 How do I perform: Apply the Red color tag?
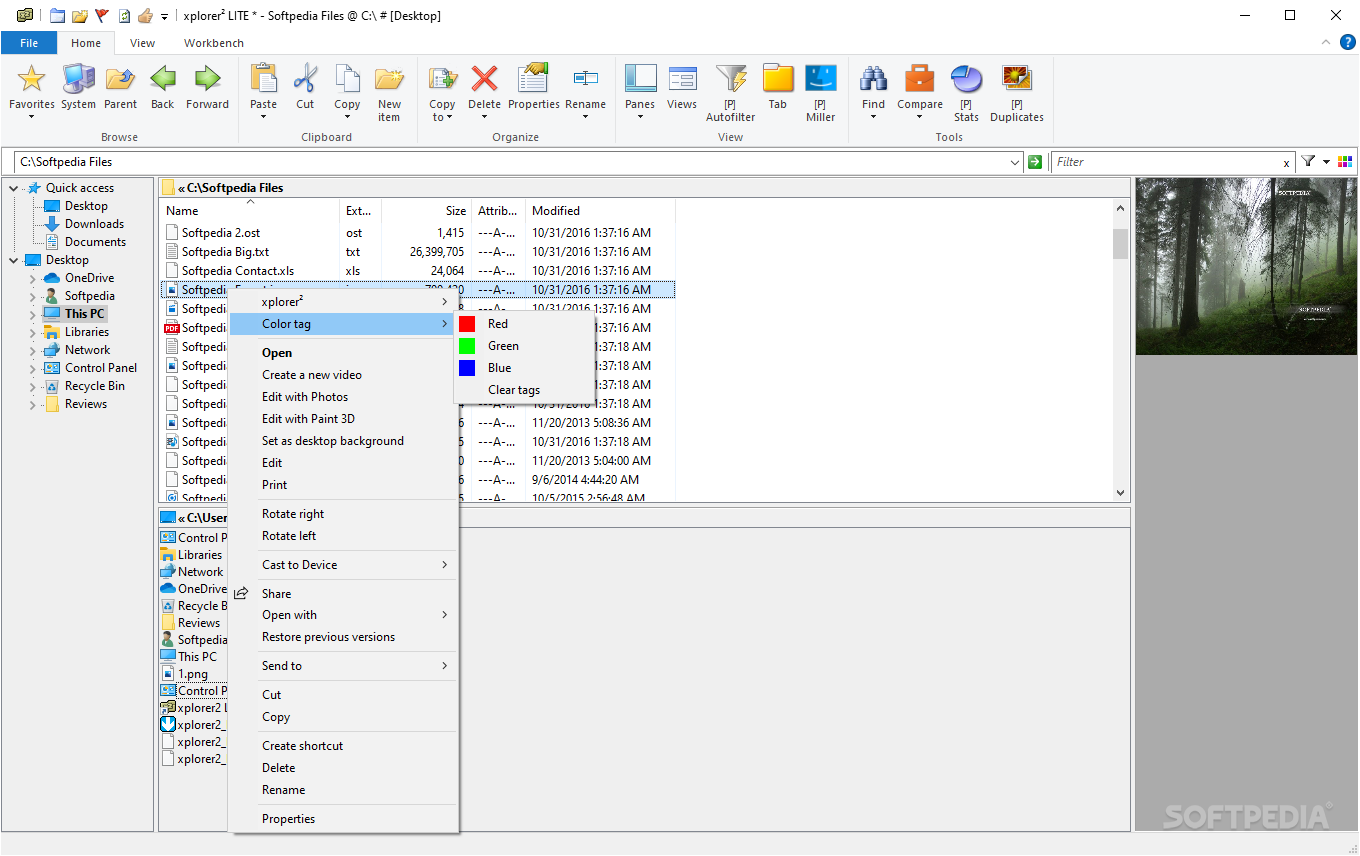click(x=525, y=324)
